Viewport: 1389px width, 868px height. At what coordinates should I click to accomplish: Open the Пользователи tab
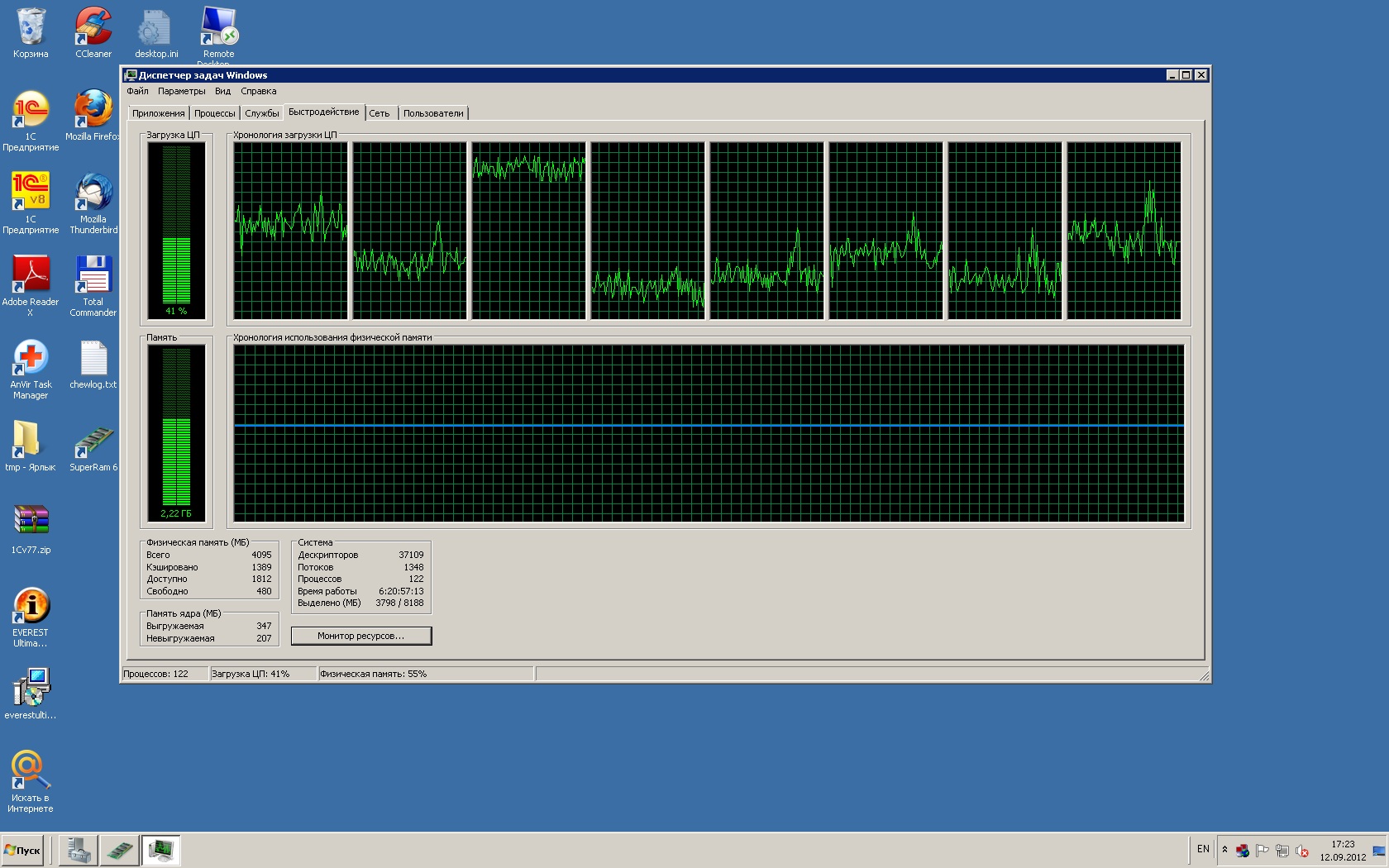(433, 113)
